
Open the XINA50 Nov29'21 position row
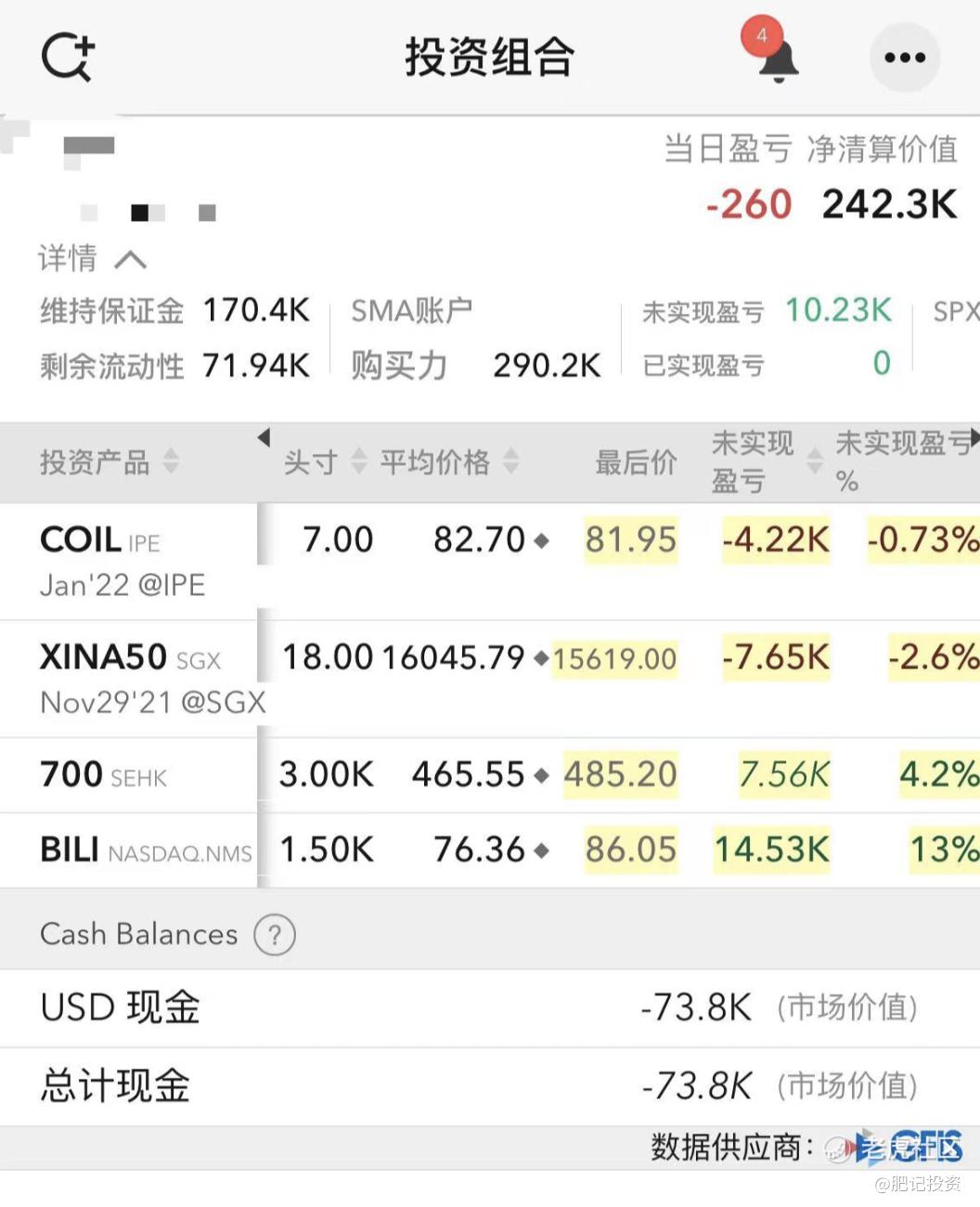[490, 680]
